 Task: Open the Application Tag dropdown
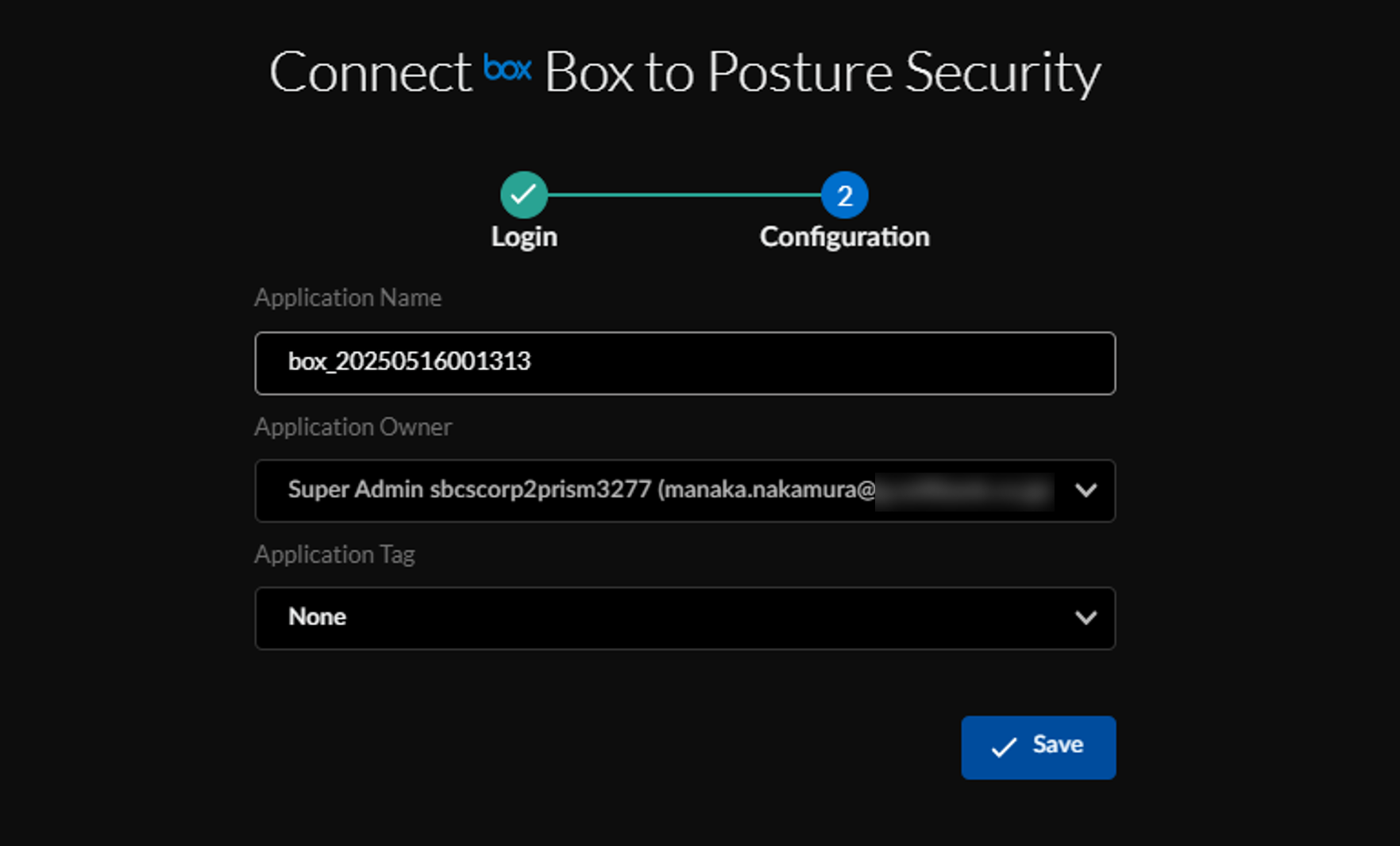click(x=685, y=618)
